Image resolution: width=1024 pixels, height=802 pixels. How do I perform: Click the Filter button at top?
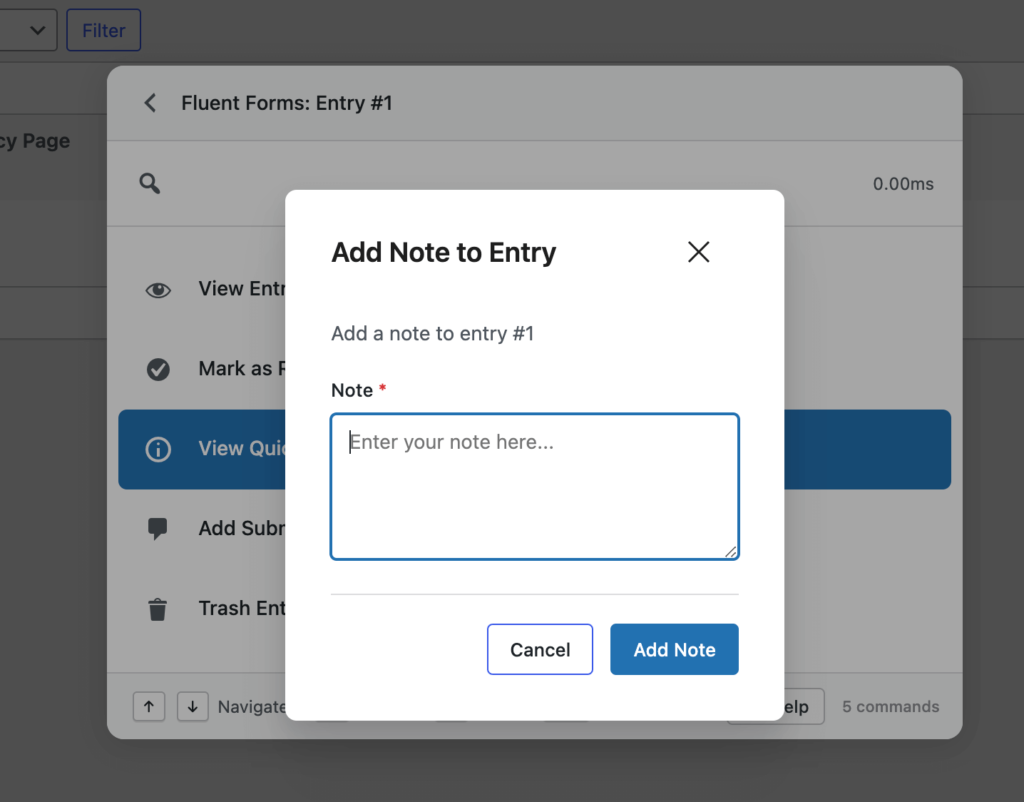tap(103, 30)
